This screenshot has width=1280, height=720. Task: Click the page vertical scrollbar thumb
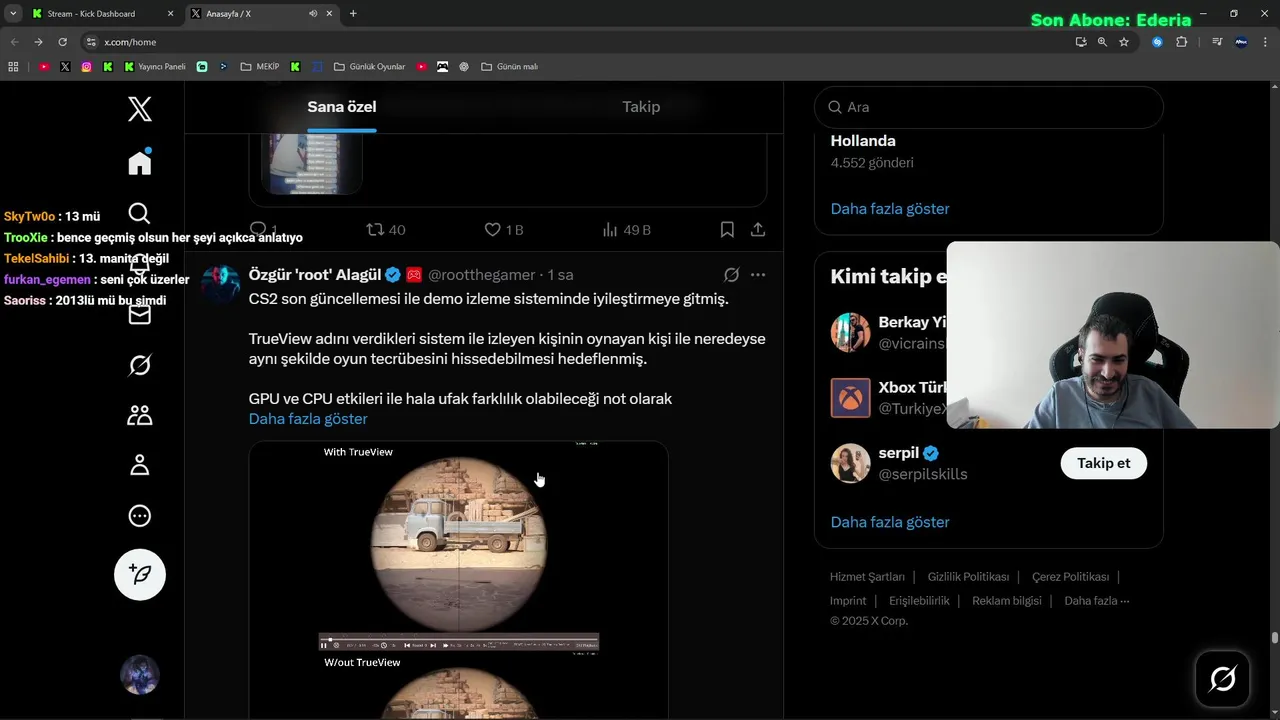[1275, 637]
